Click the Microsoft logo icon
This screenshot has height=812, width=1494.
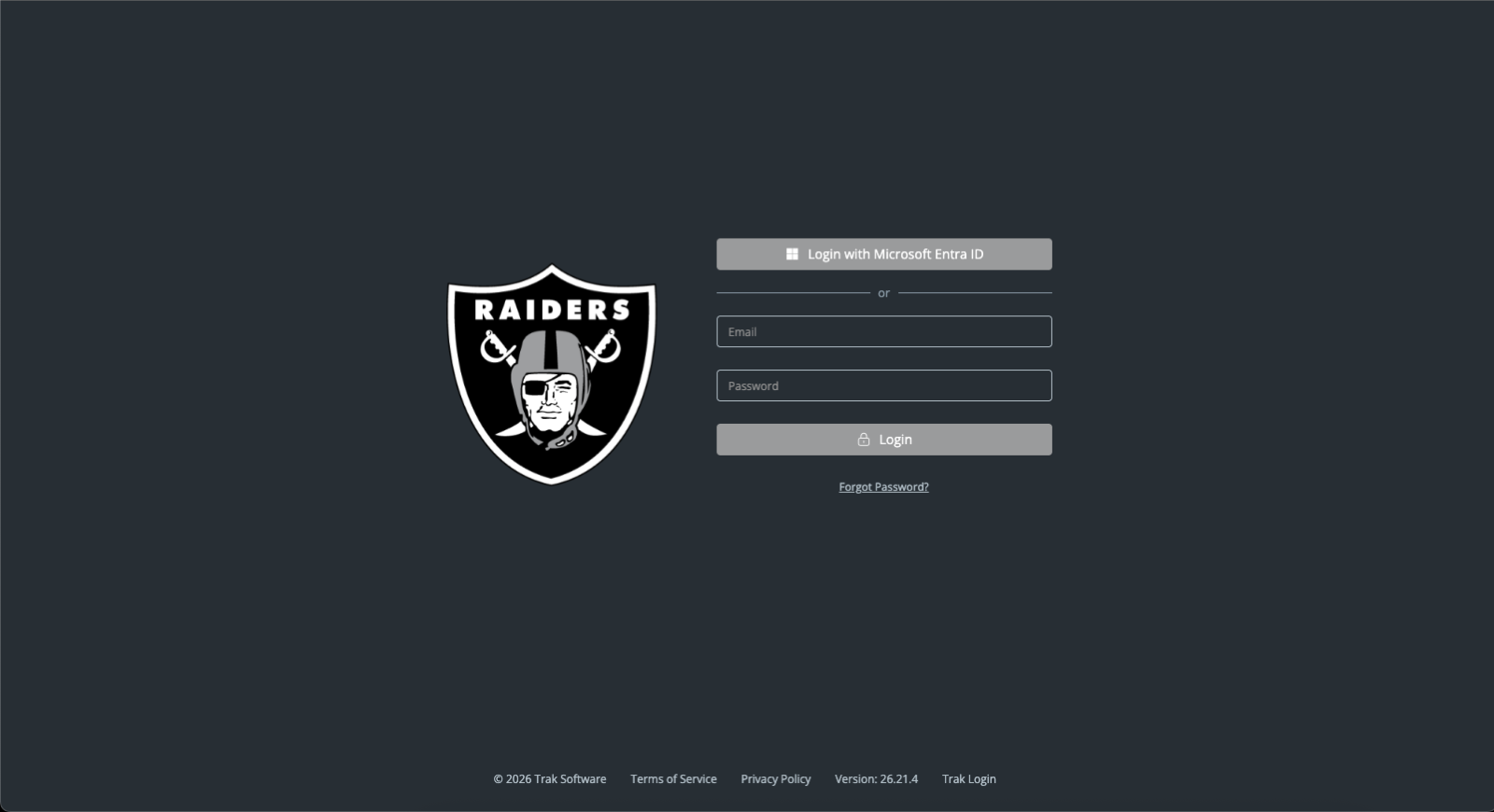(x=792, y=254)
